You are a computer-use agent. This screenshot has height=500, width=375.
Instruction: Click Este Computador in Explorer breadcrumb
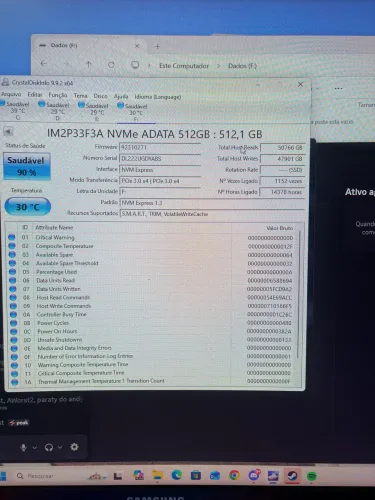(184, 66)
